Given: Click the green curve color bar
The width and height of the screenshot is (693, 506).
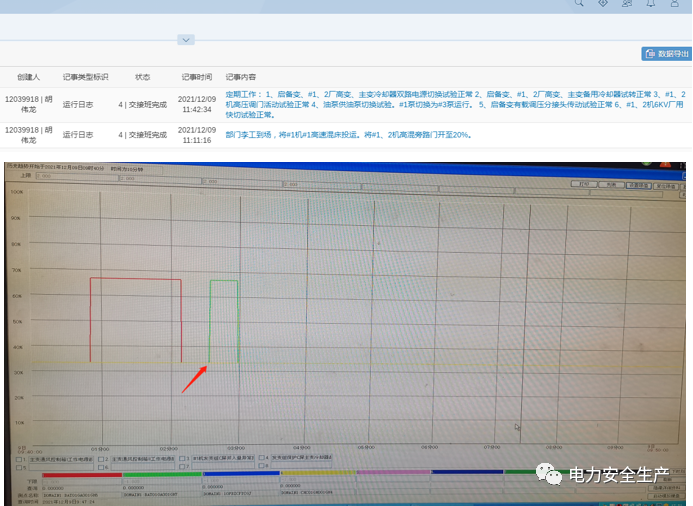Looking at the screenshot, I should click(160, 474).
